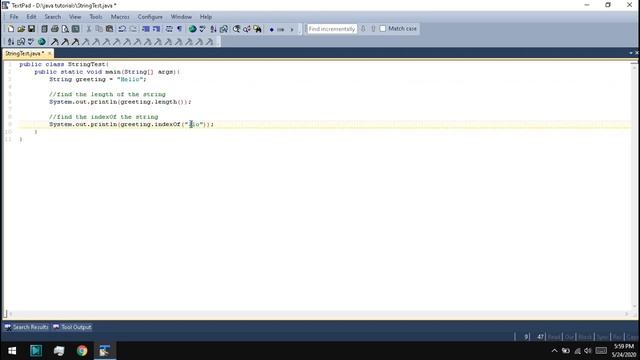Image resolution: width=640 pixels, height=360 pixels.
Task: Open the Help menu
Action: point(206,17)
